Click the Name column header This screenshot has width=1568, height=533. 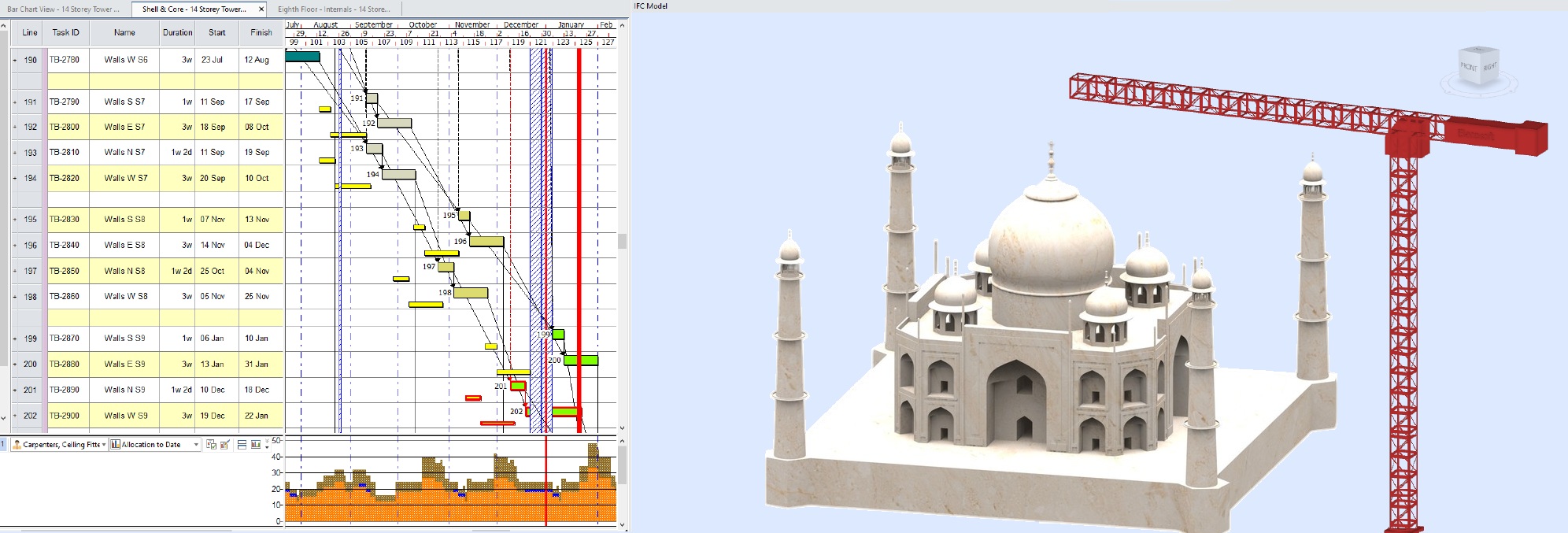tap(124, 32)
